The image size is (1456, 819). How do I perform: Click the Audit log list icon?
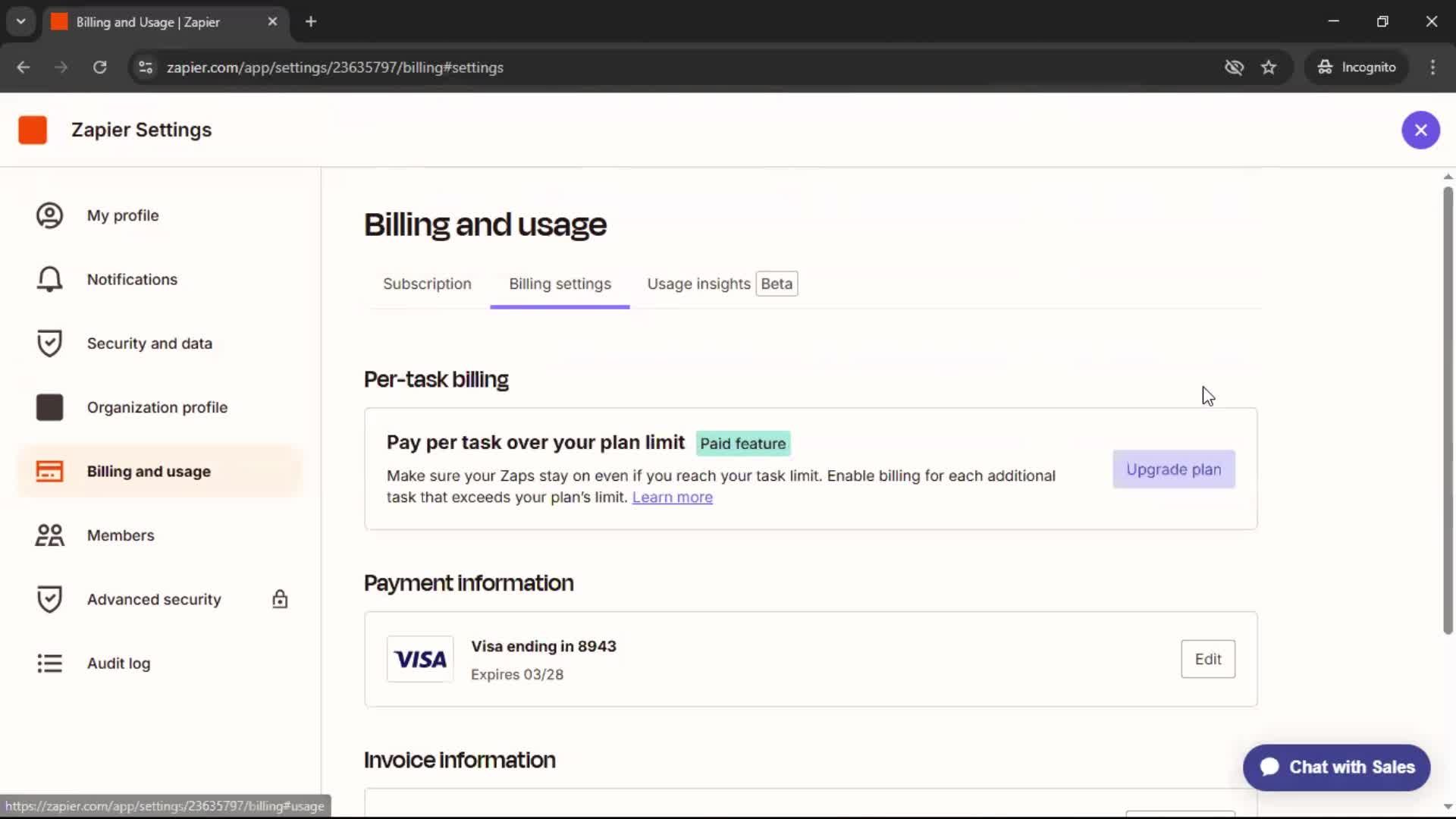[49, 664]
